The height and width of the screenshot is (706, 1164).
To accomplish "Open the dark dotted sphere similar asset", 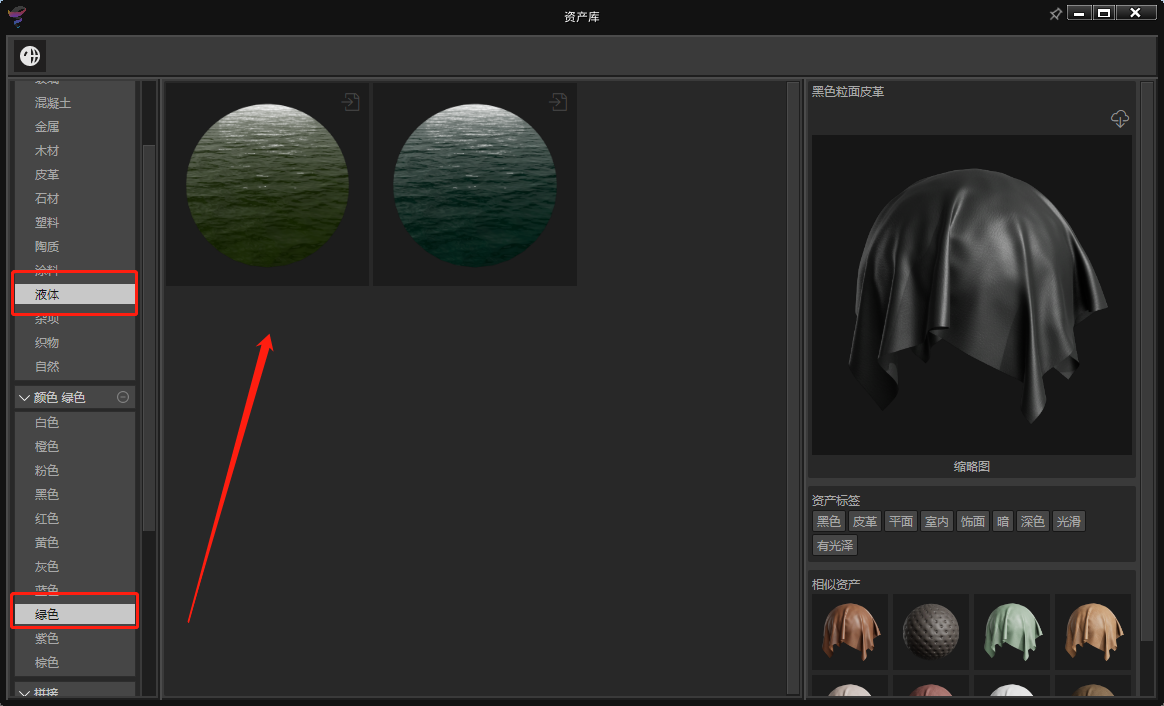I will click(931, 632).
